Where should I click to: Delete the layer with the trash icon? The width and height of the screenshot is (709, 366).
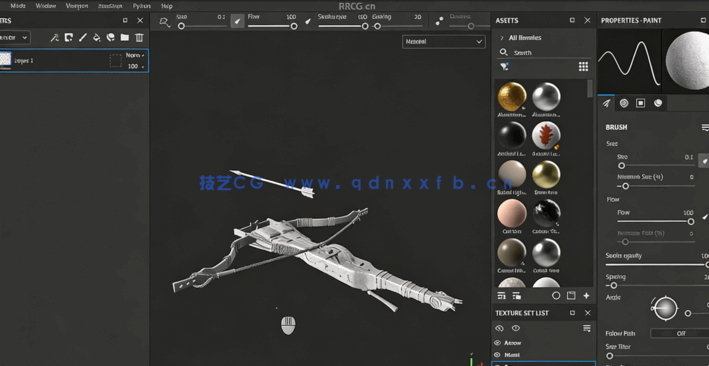(139, 38)
